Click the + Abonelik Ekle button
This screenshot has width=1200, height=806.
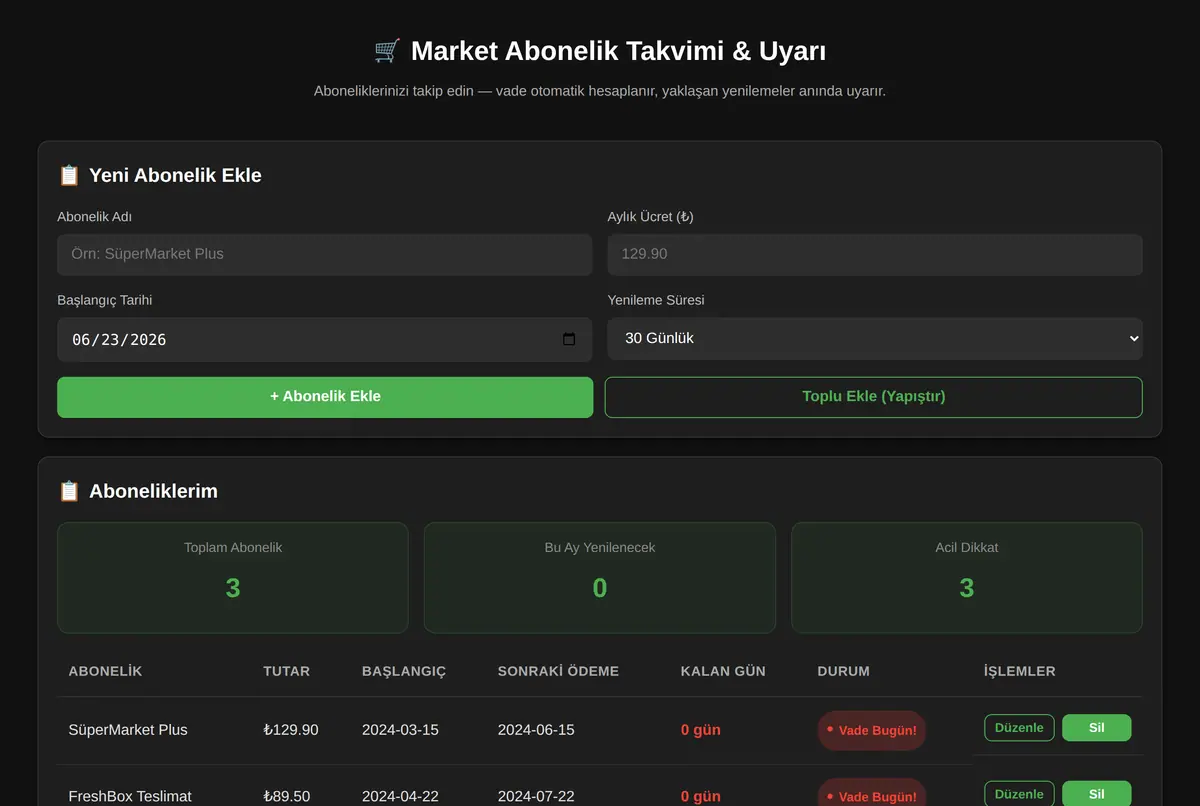click(x=325, y=397)
